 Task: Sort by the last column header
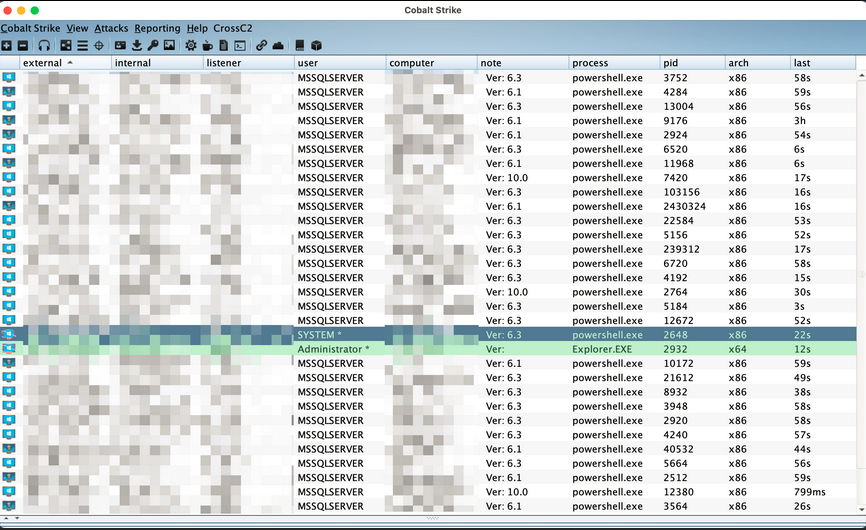coord(823,63)
